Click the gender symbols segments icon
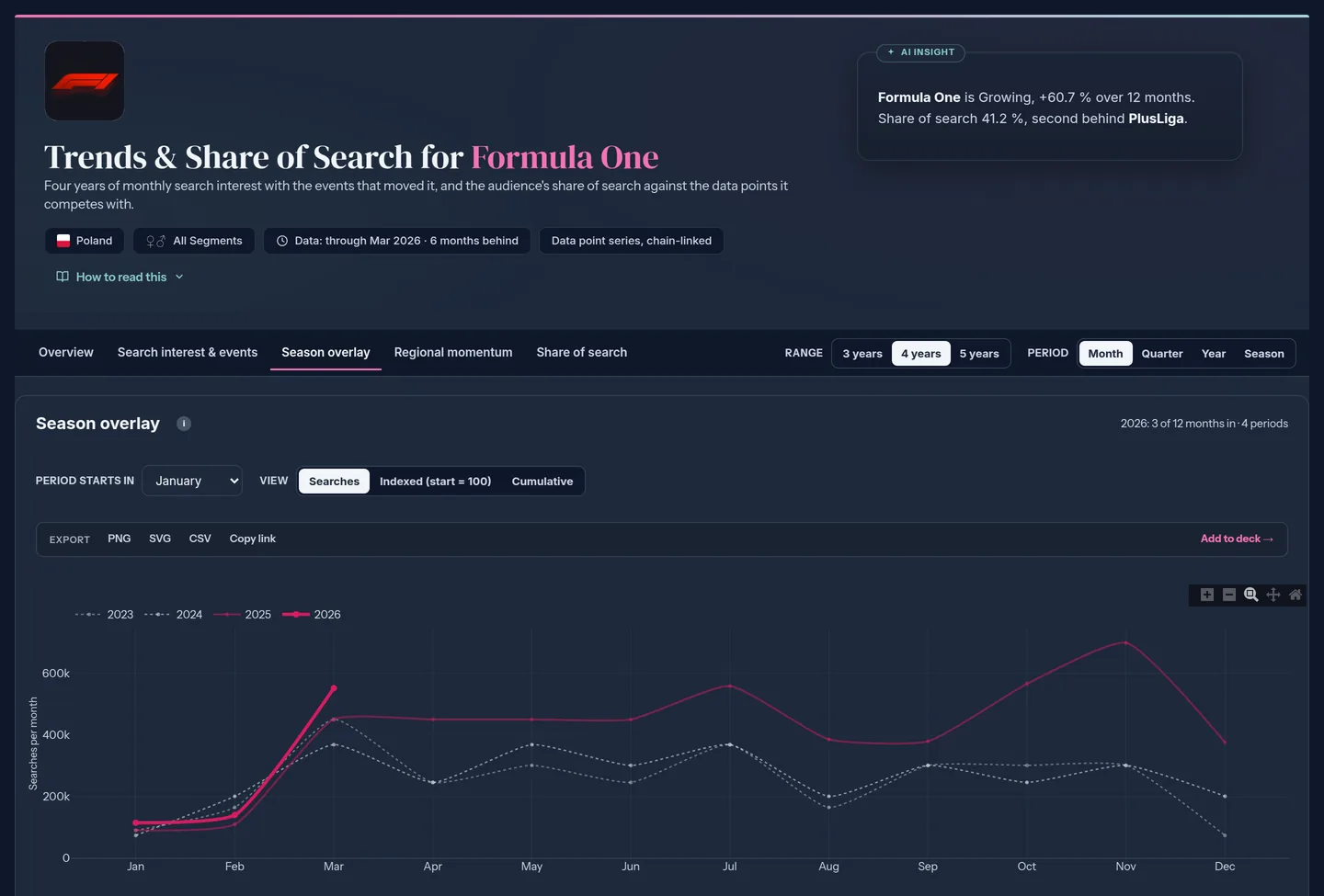 pyautogui.click(x=155, y=241)
